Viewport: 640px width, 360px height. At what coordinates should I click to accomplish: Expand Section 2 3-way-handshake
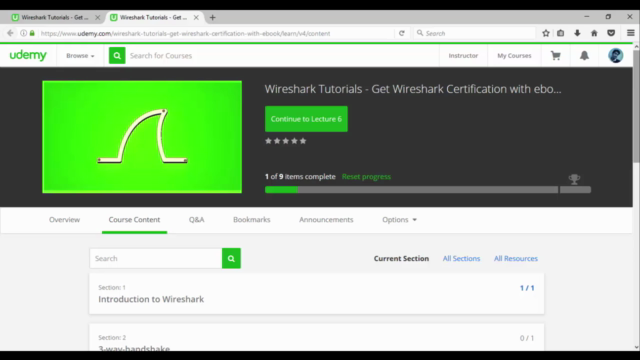[x=316, y=338]
